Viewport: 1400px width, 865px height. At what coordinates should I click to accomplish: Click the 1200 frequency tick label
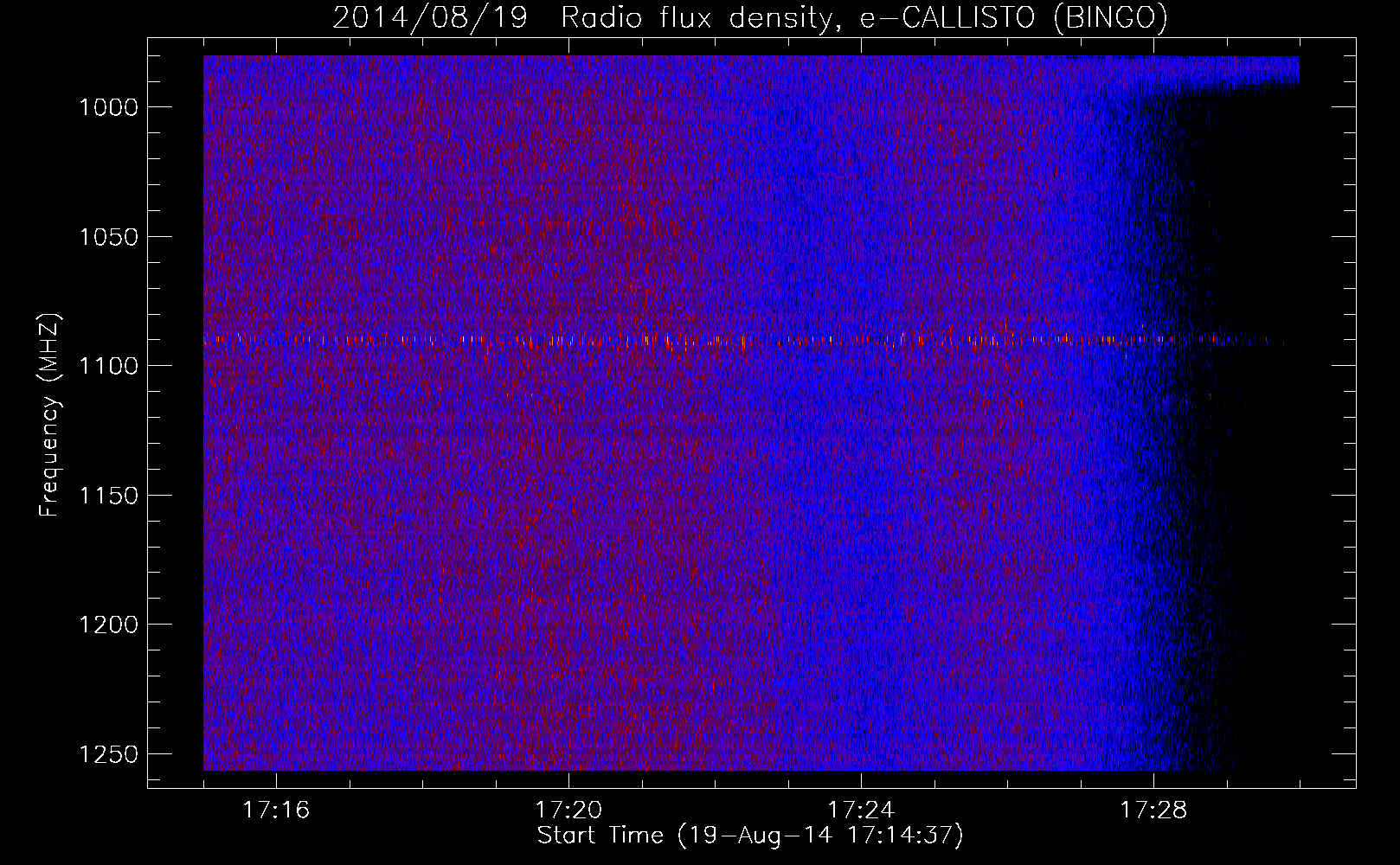(108, 625)
